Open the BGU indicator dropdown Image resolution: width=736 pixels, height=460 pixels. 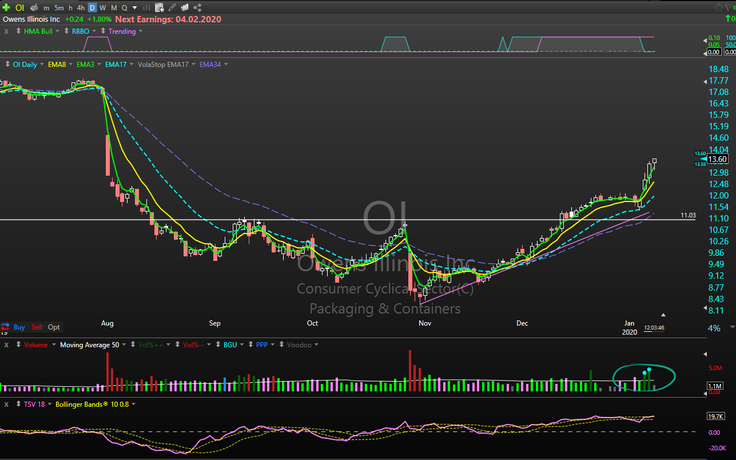click(x=242, y=345)
